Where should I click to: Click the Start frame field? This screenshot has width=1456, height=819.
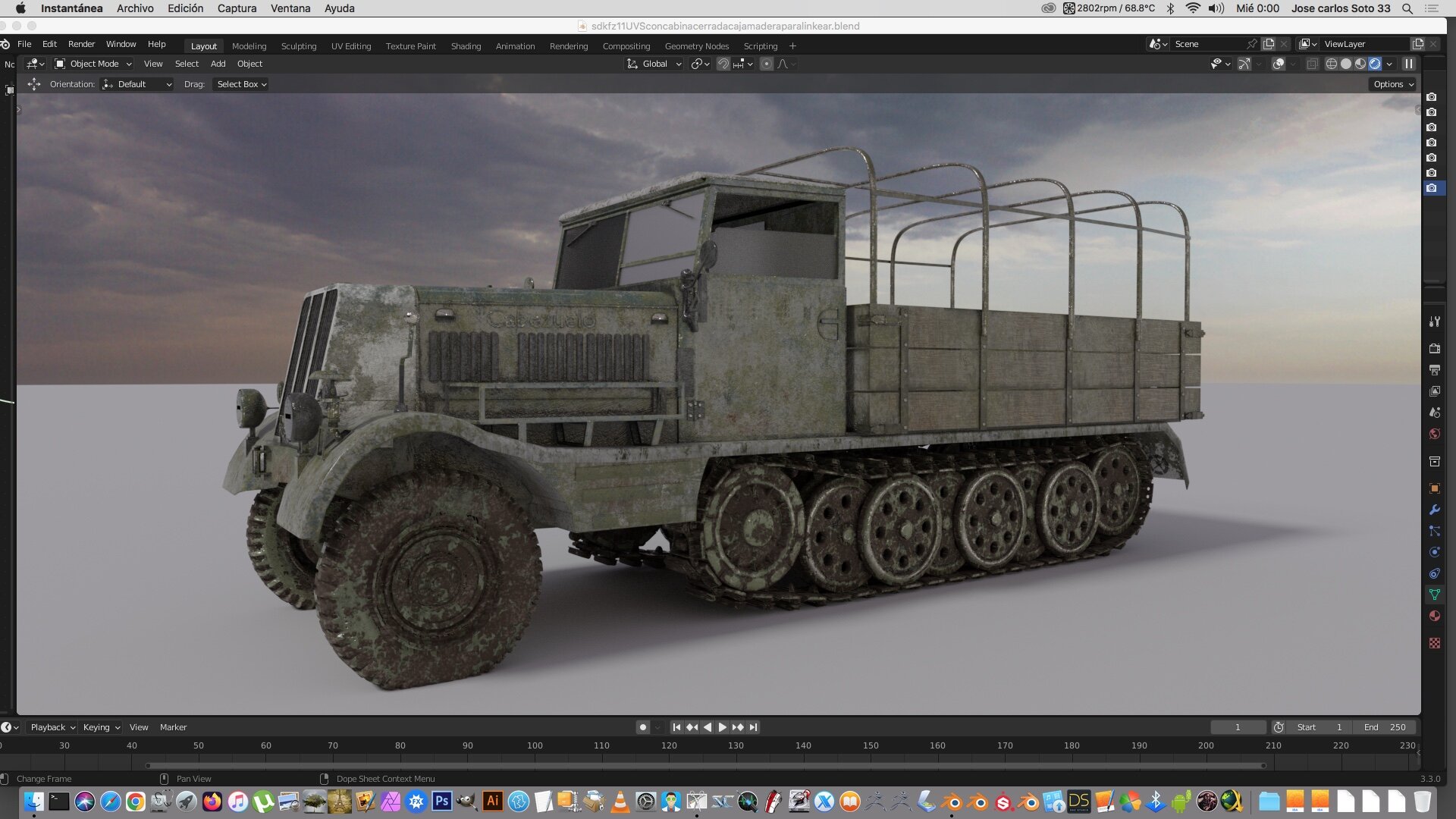coord(1320,727)
